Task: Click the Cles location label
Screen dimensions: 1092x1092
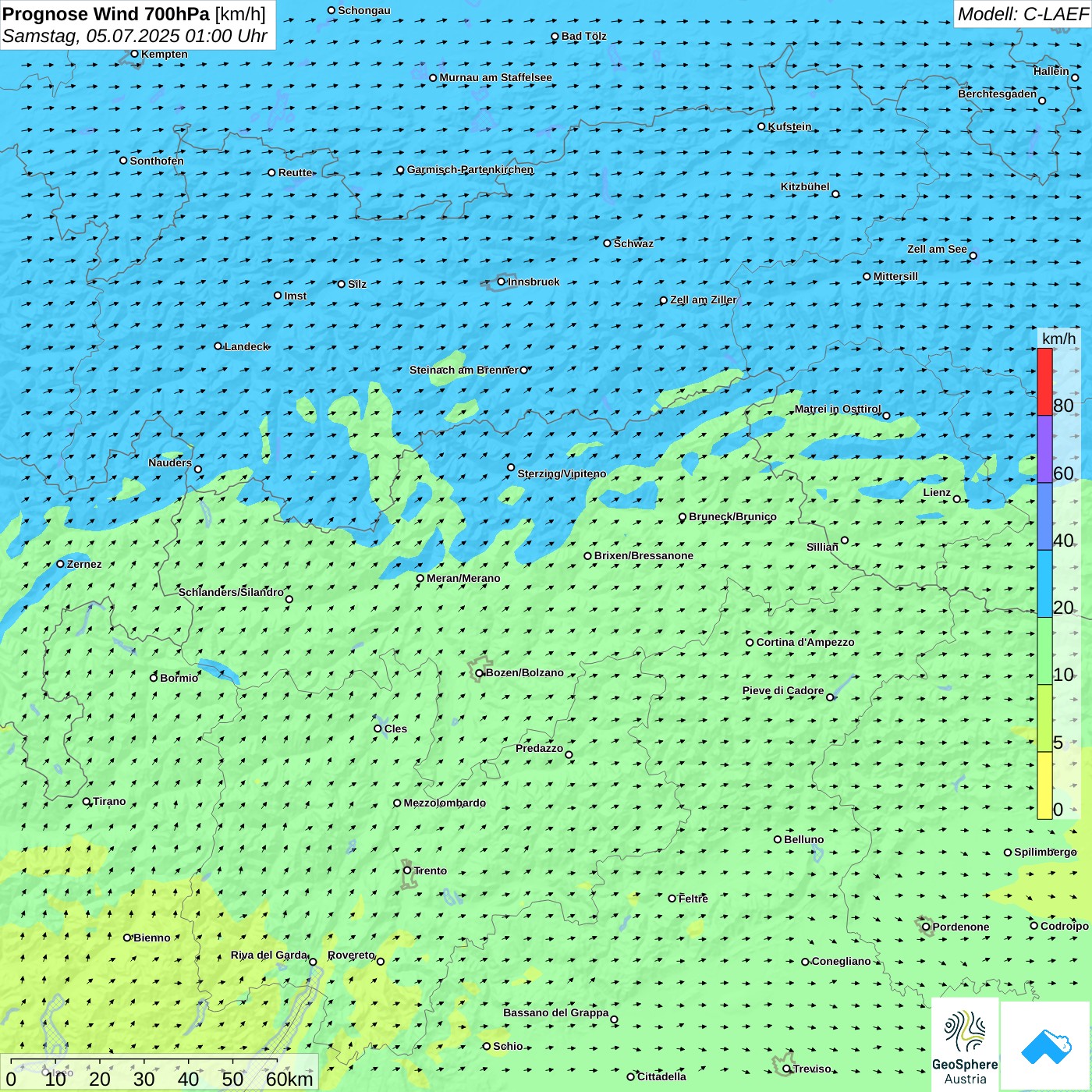Action: point(395,729)
